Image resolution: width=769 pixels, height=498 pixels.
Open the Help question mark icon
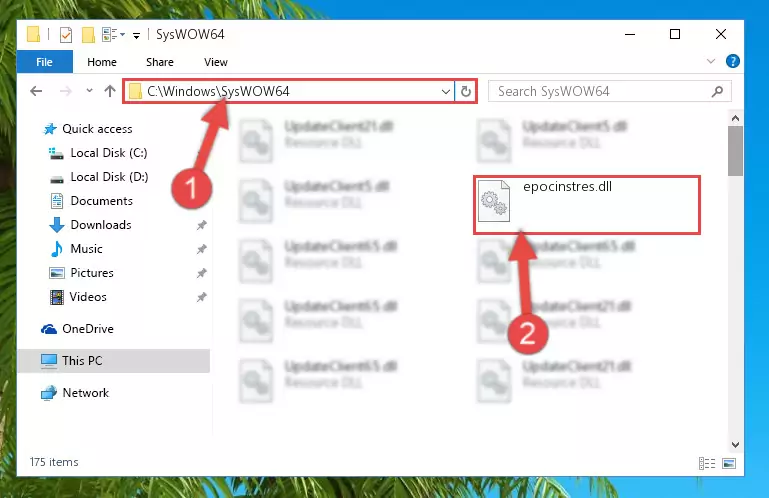pyautogui.click(x=733, y=61)
